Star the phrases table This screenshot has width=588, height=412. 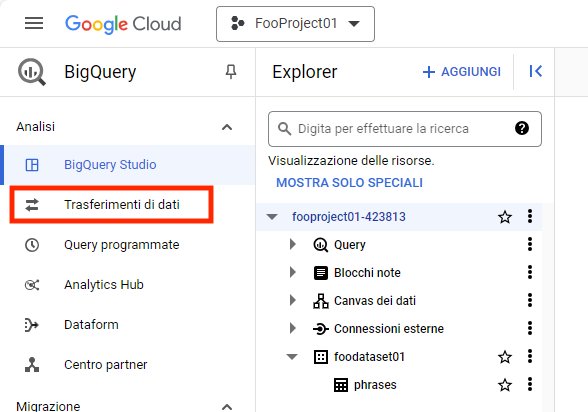[505, 385]
